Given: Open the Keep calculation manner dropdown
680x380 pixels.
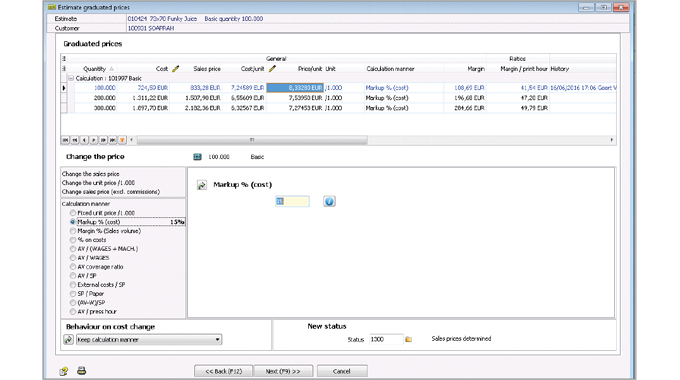Looking at the screenshot, I should [x=218, y=339].
